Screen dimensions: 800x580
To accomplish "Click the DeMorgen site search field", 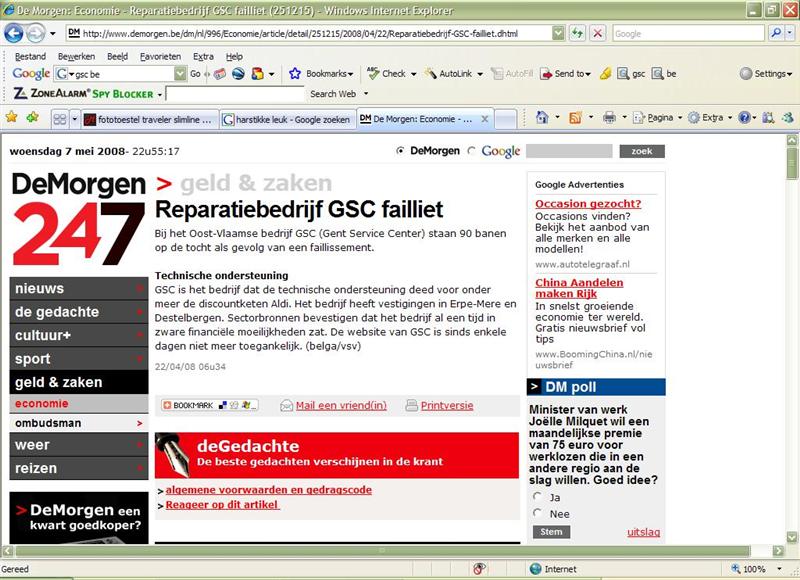I will pos(569,151).
